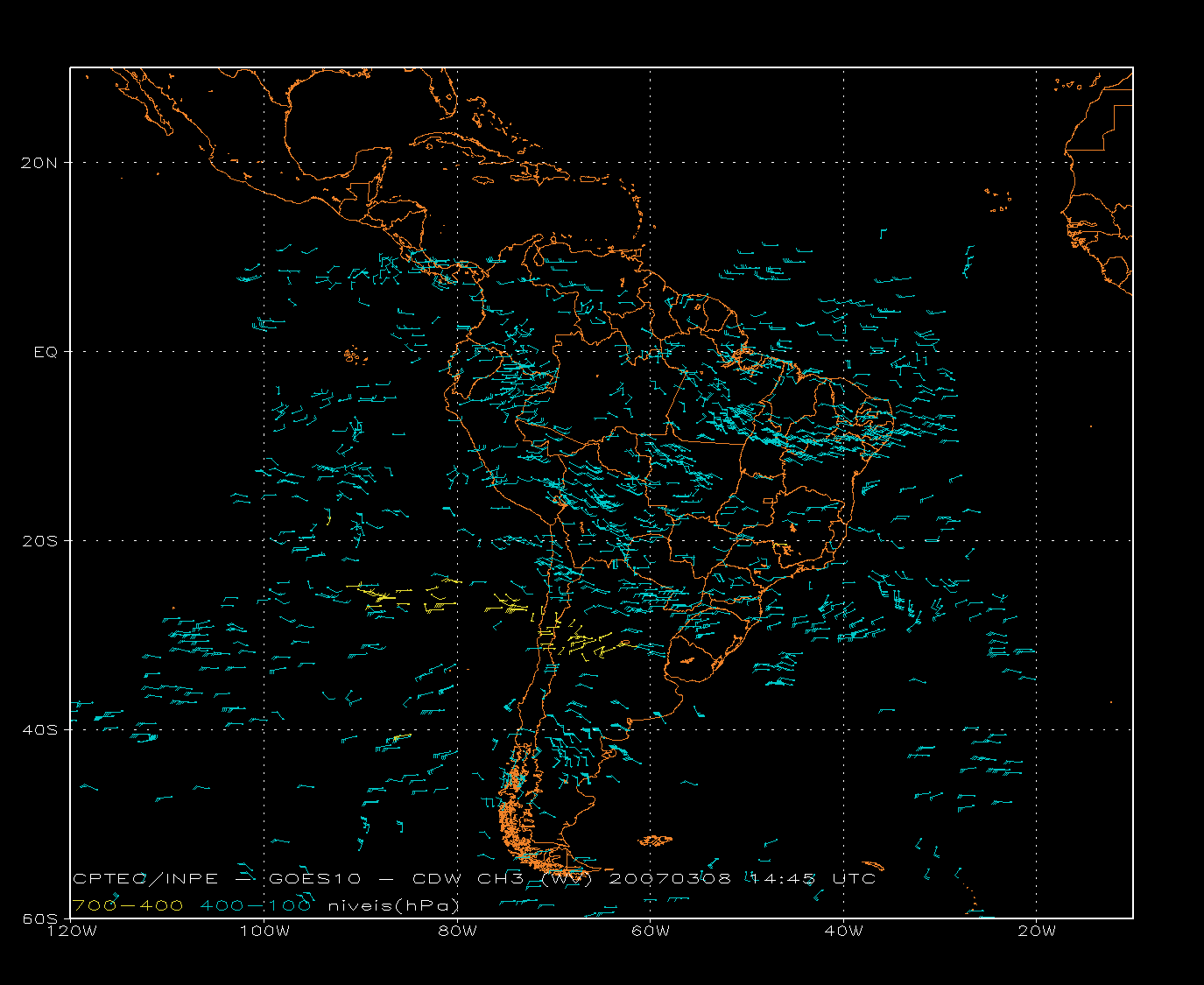1204x985 pixels.
Task: Click the yellow 700-400 level legend
Action: pyautogui.click(x=128, y=905)
